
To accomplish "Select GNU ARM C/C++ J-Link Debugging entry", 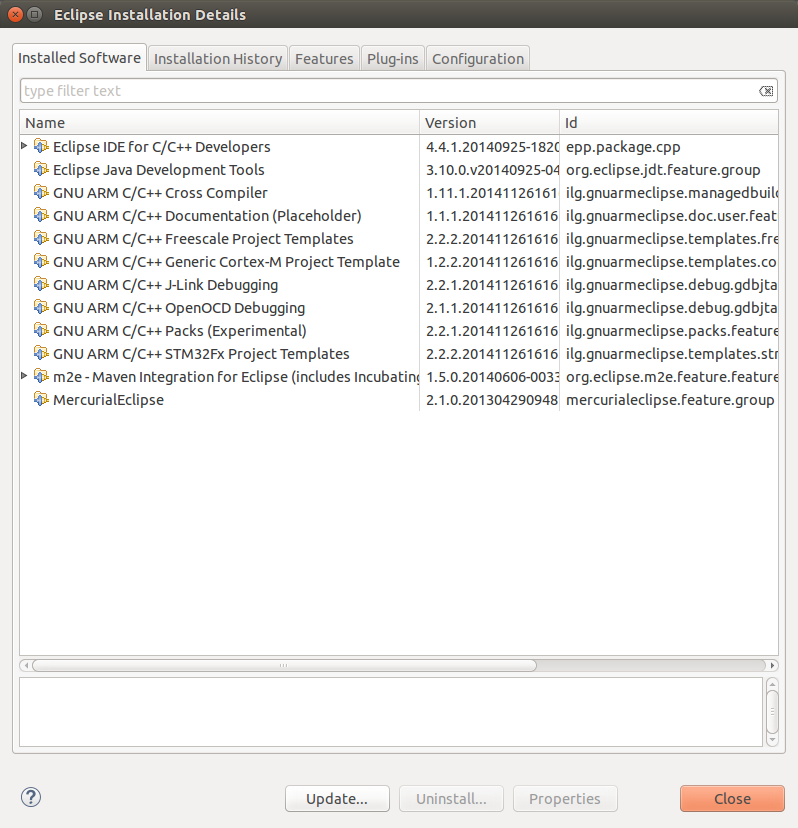I will (399, 285).
